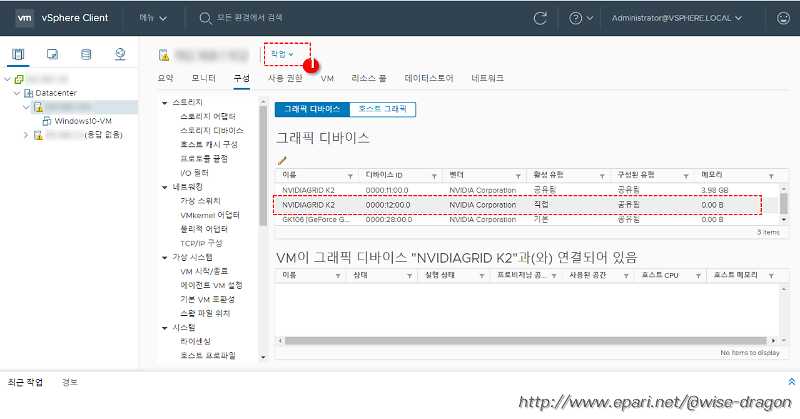Switch to 호스트 그래픽 toggle view
The height and width of the screenshot is (419, 800).
click(383, 109)
